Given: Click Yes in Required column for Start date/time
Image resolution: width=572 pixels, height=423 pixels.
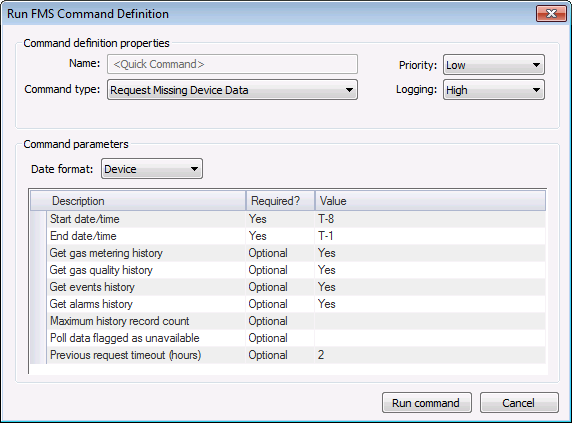Looking at the screenshot, I should click(x=280, y=219).
